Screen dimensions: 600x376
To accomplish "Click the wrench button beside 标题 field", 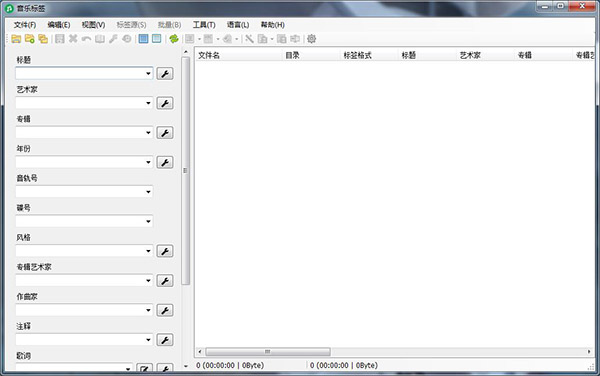I will pyautogui.click(x=165, y=73).
